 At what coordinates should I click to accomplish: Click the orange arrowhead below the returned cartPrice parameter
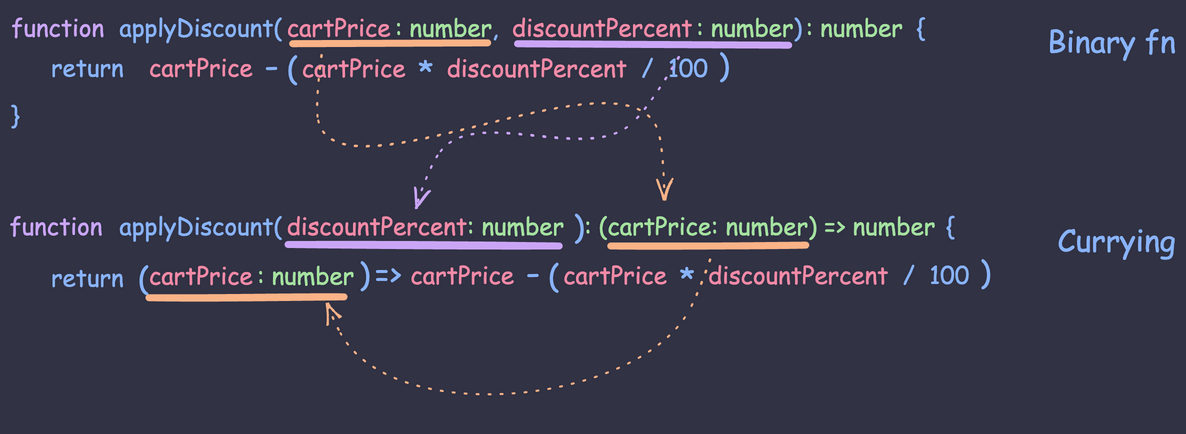(332, 314)
